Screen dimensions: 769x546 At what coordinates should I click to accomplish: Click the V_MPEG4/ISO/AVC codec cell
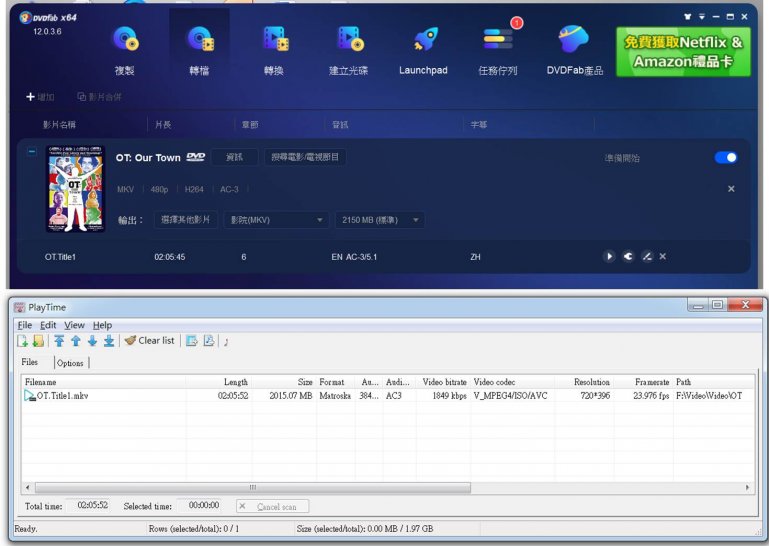[x=511, y=395]
